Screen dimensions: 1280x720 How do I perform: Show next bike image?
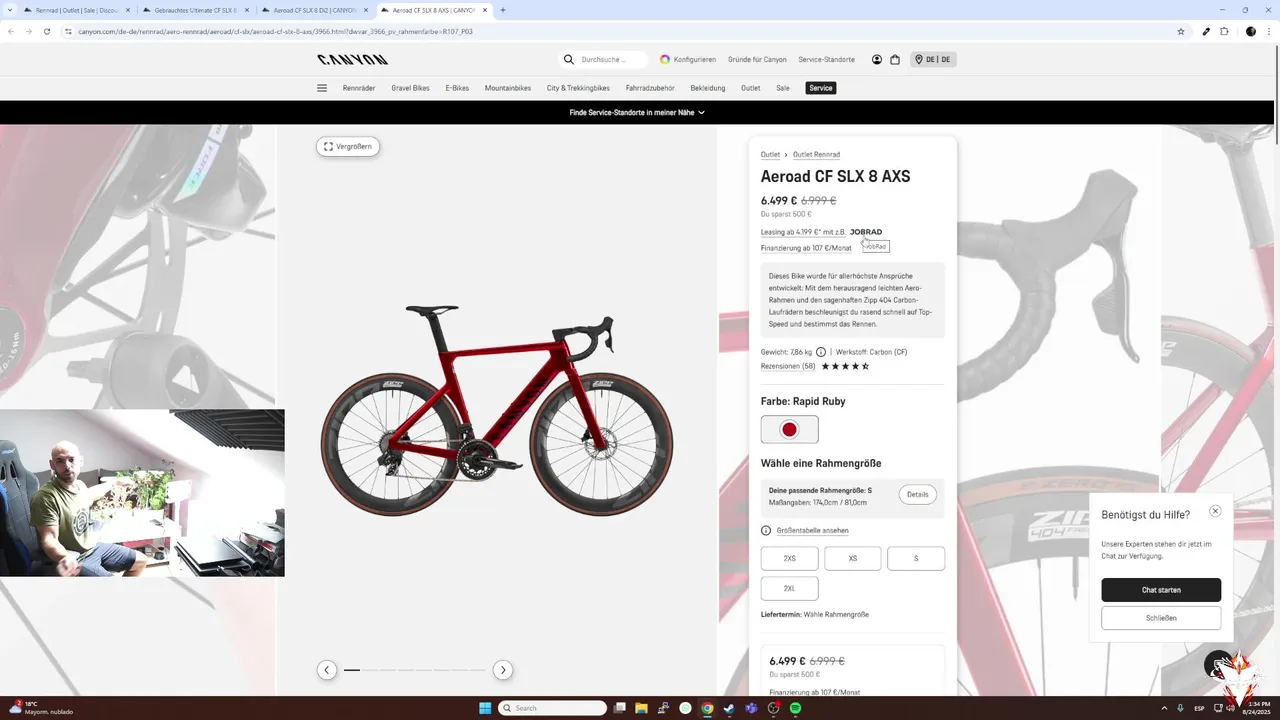(x=503, y=670)
